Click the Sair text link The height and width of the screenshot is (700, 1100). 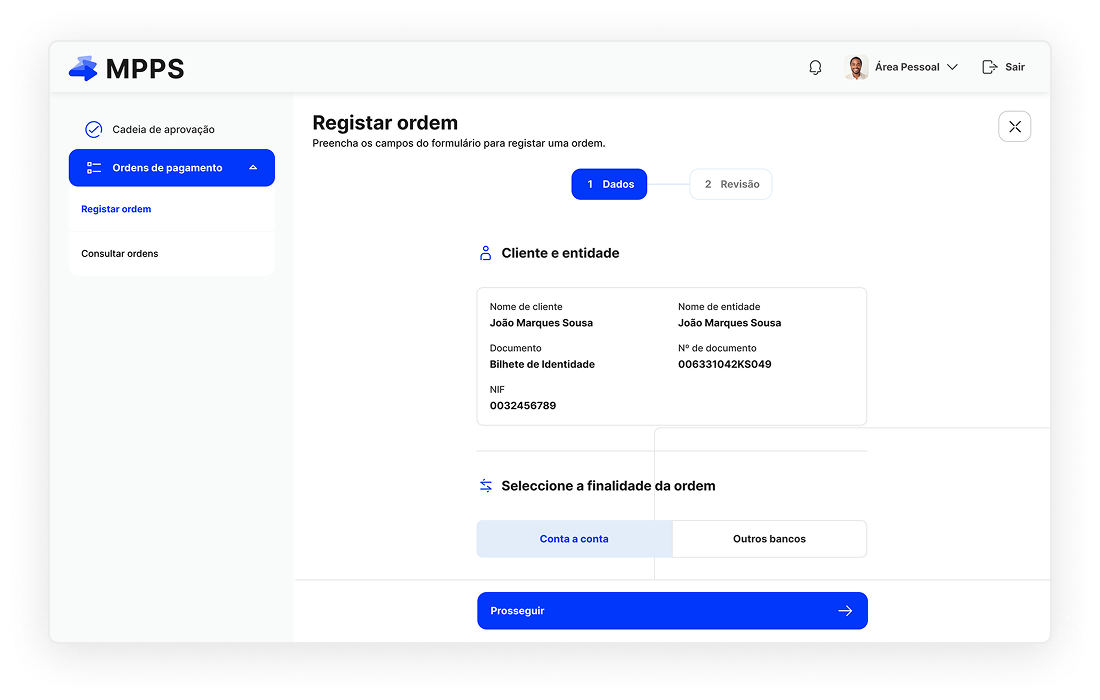[x=1015, y=67]
